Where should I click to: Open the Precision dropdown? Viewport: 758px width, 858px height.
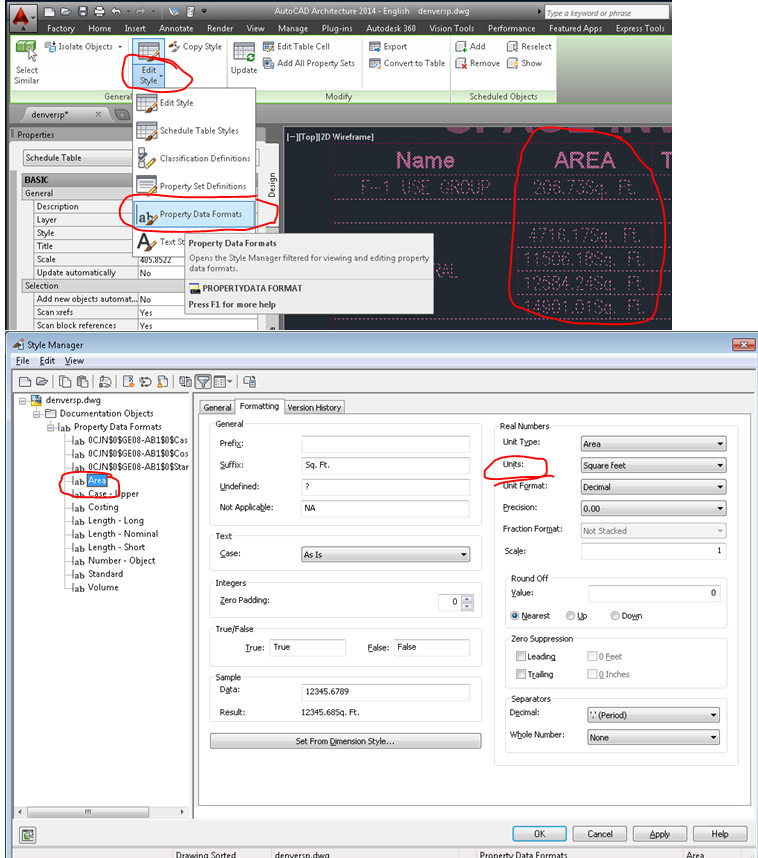point(653,508)
